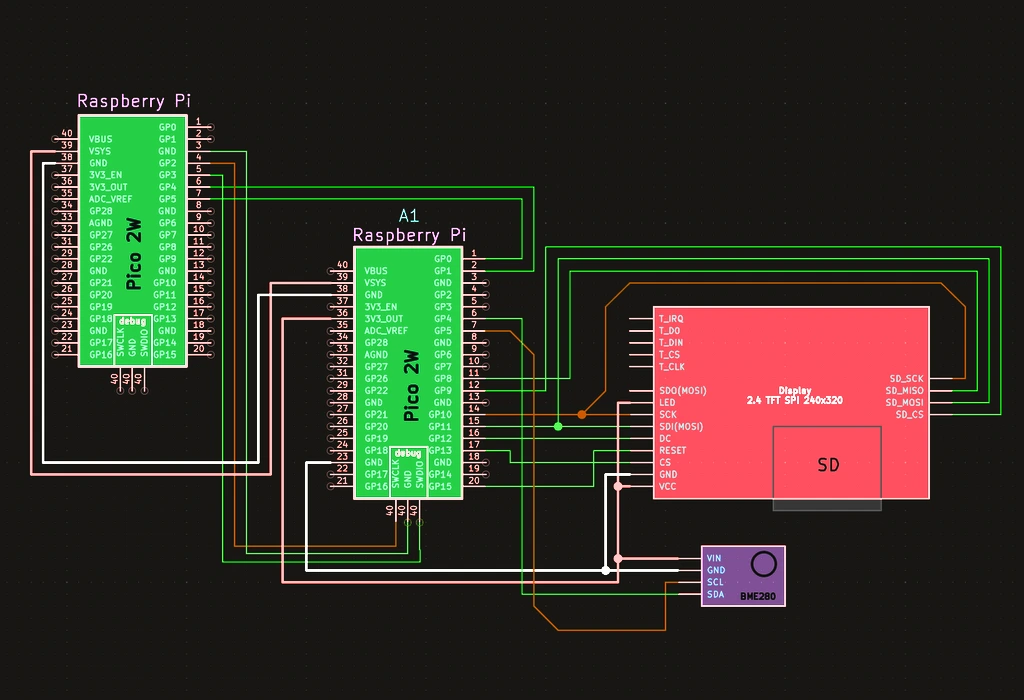The width and height of the screenshot is (1024, 700).
Task: Select the SD_CS pin on the Display
Action: [x=910, y=415]
